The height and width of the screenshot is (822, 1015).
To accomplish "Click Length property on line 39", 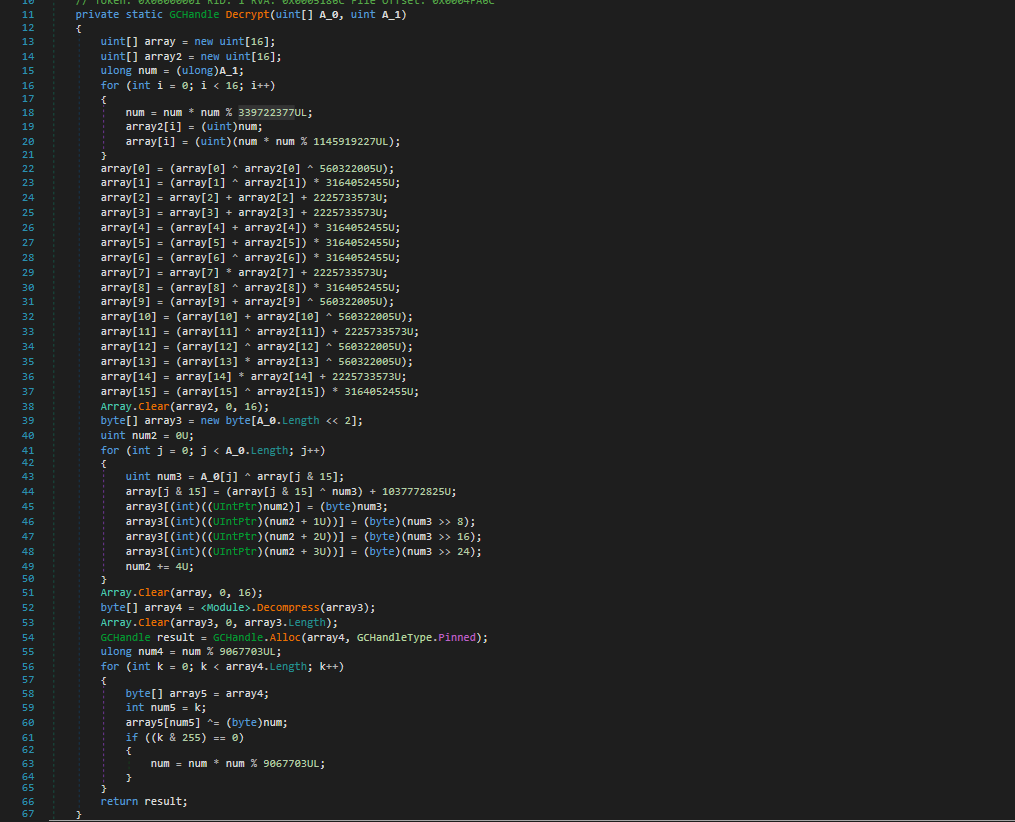I will click(x=300, y=420).
